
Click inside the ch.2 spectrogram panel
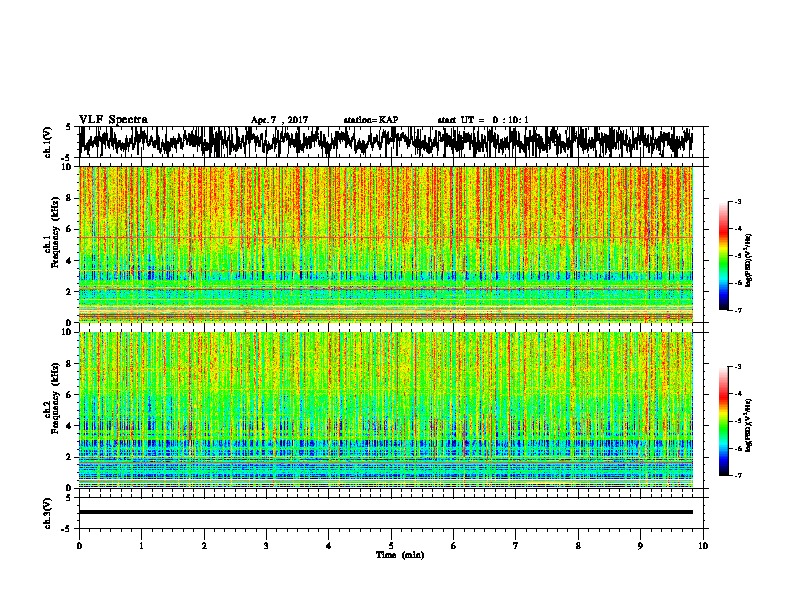(x=386, y=410)
